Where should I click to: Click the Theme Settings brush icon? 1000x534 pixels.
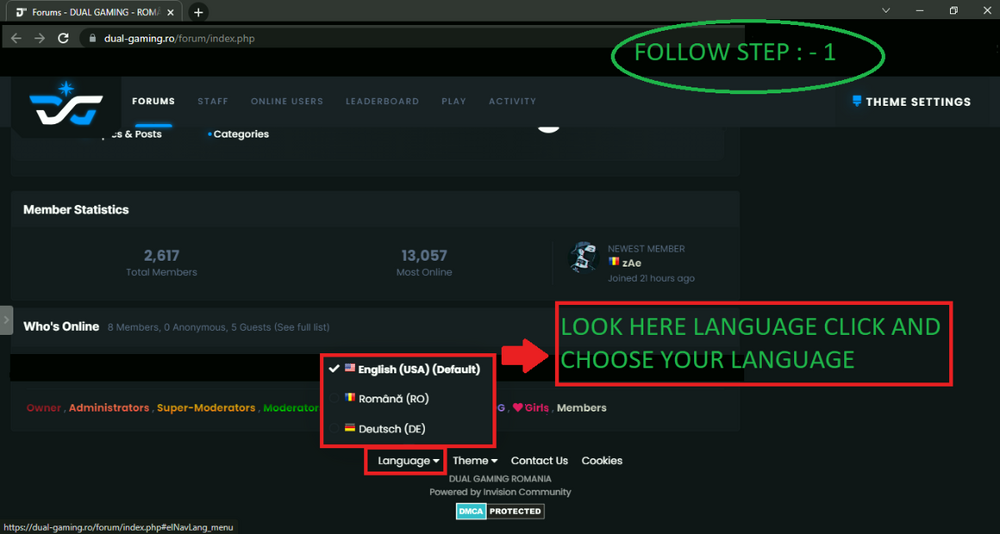tap(857, 102)
